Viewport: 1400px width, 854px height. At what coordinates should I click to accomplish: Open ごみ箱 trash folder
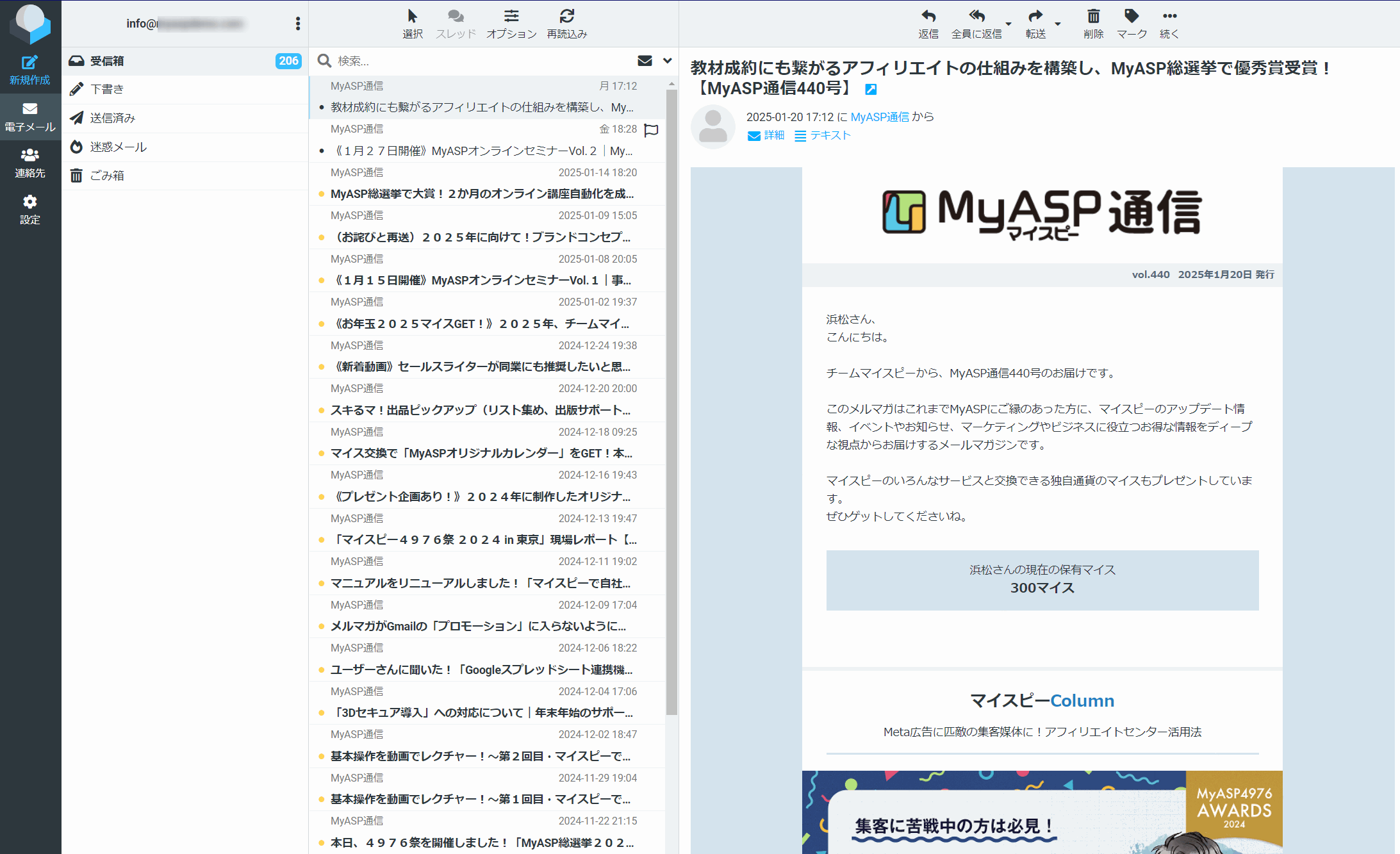point(185,176)
